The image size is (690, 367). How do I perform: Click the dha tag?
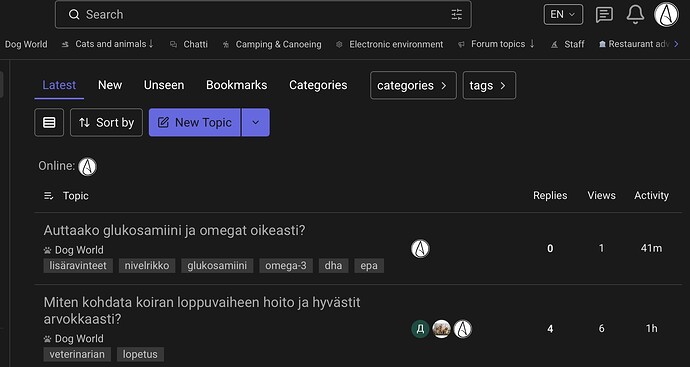tap(333, 266)
